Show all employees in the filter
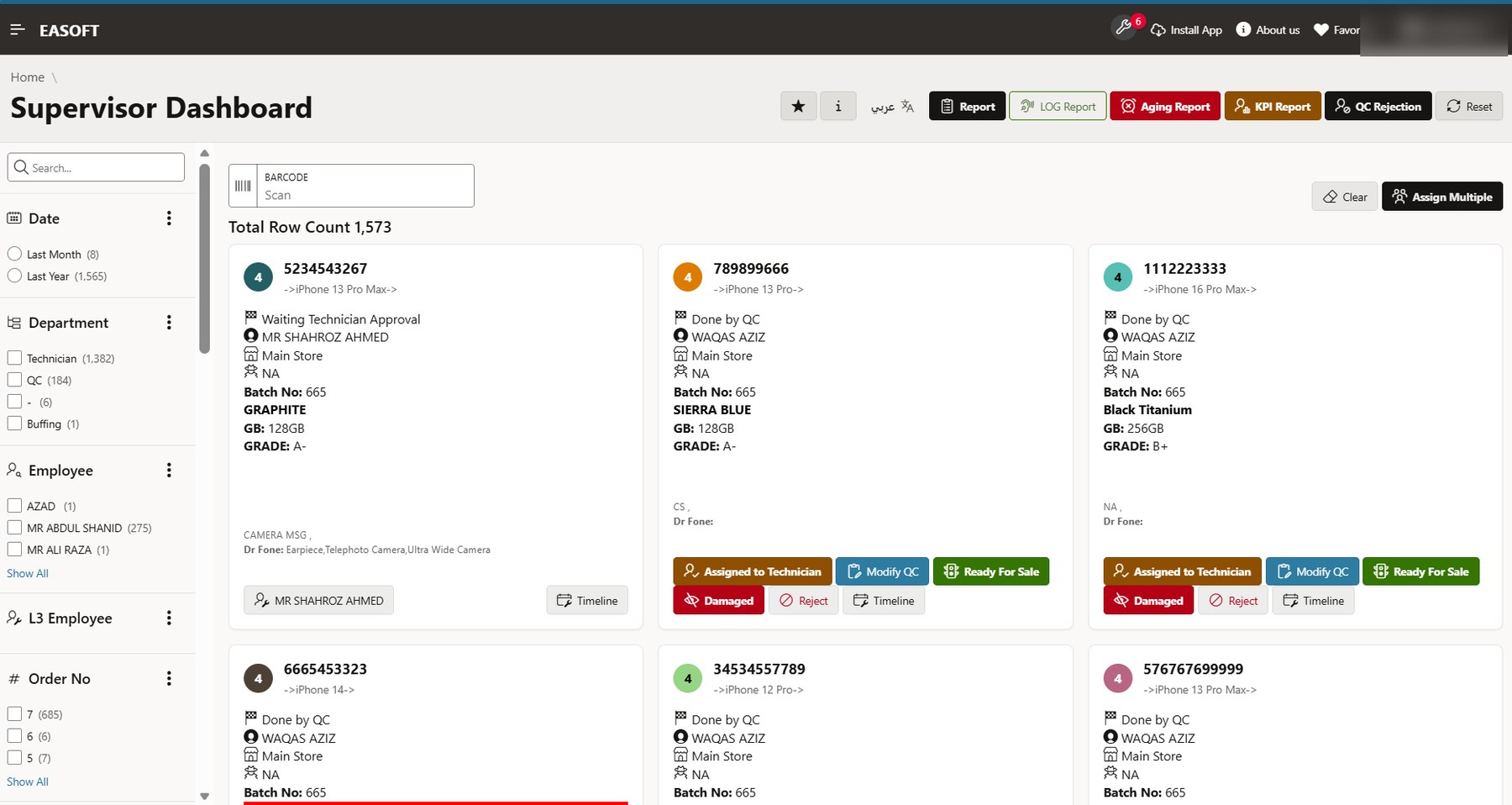Image resolution: width=1512 pixels, height=805 pixels. coord(28,573)
